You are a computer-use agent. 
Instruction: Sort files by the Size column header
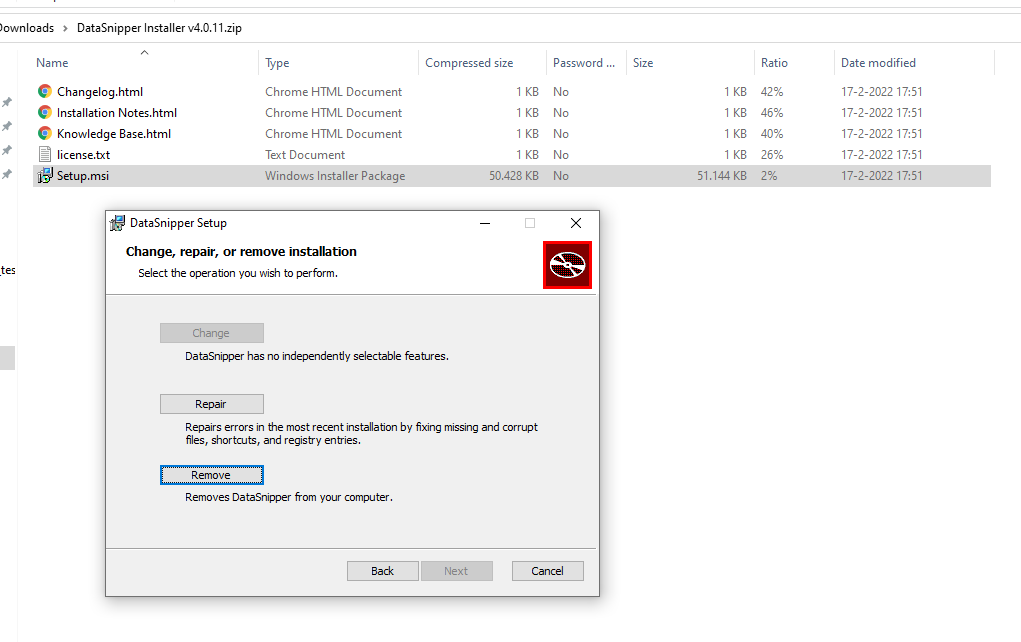(643, 63)
